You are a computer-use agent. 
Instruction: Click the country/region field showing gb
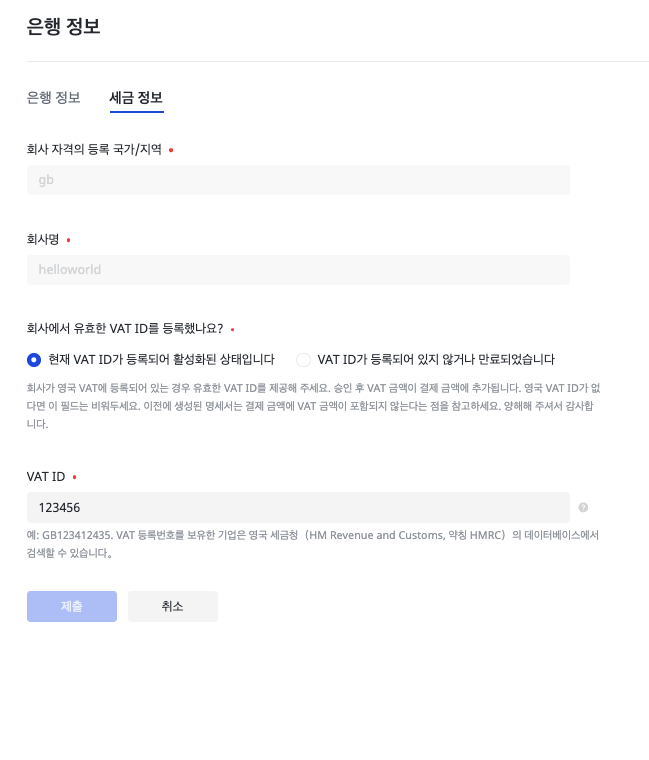(298, 180)
